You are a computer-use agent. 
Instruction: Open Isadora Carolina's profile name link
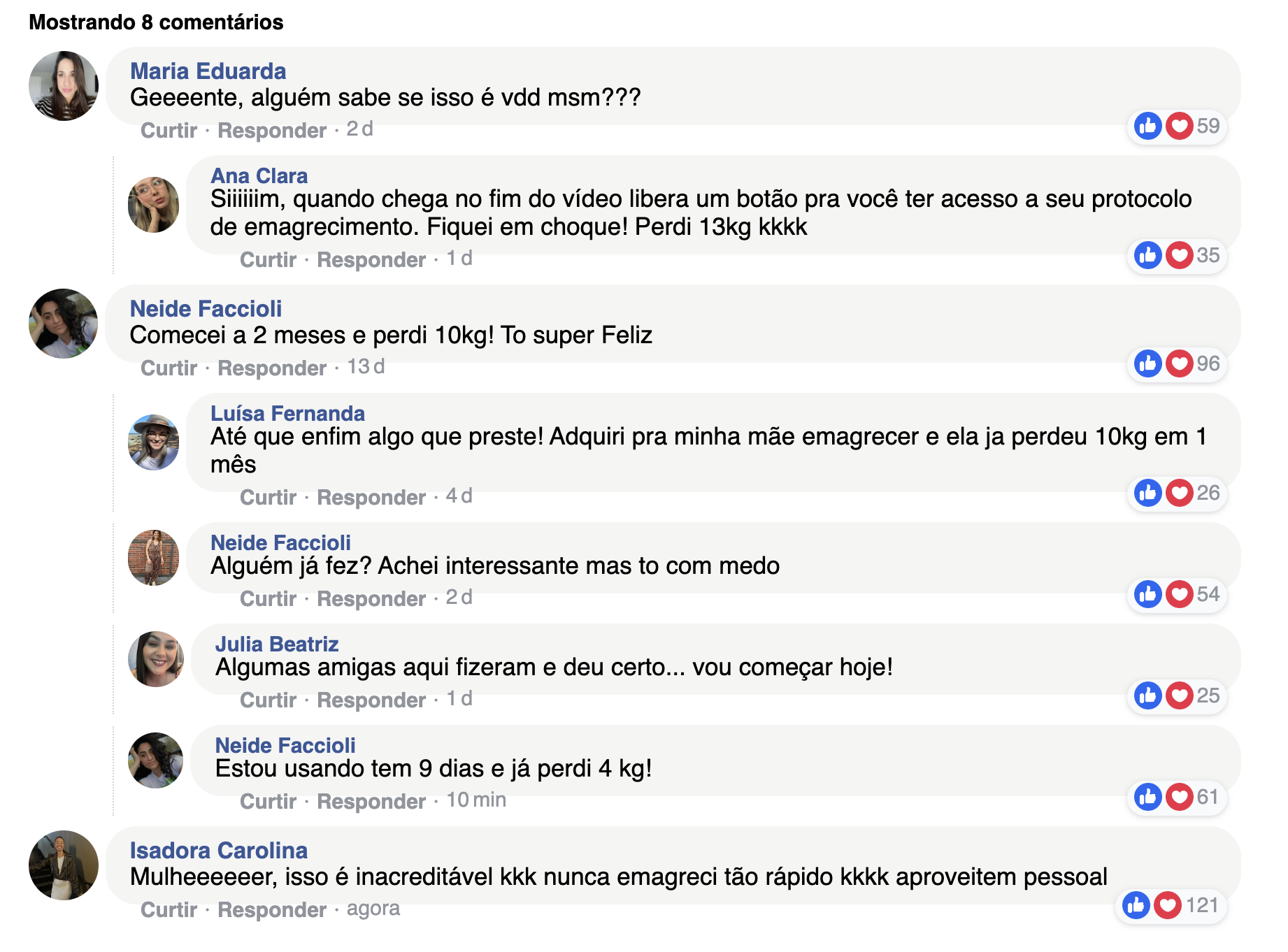tap(218, 851)
